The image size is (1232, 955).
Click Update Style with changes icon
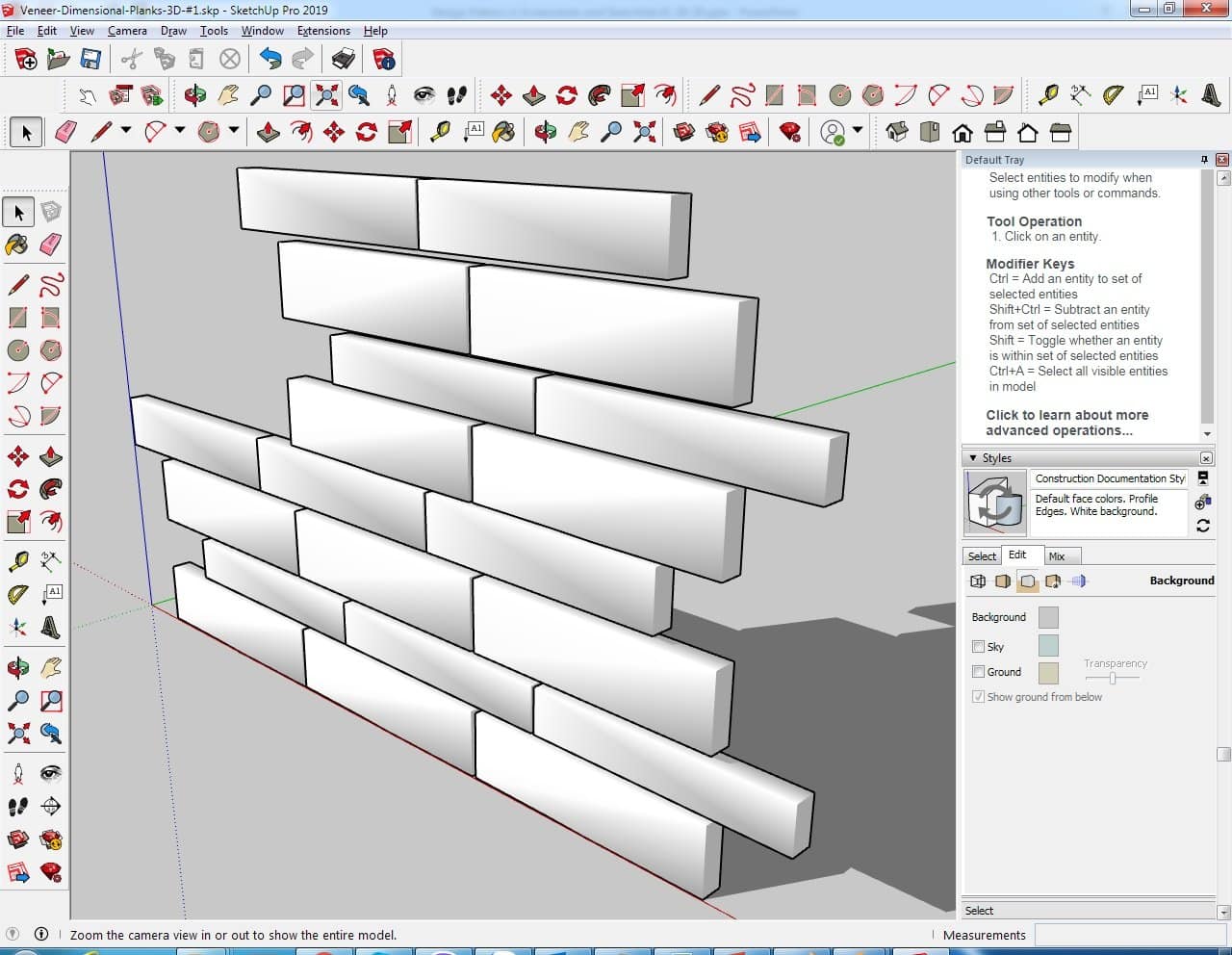pyautogui.click(x=1202, y=526)
